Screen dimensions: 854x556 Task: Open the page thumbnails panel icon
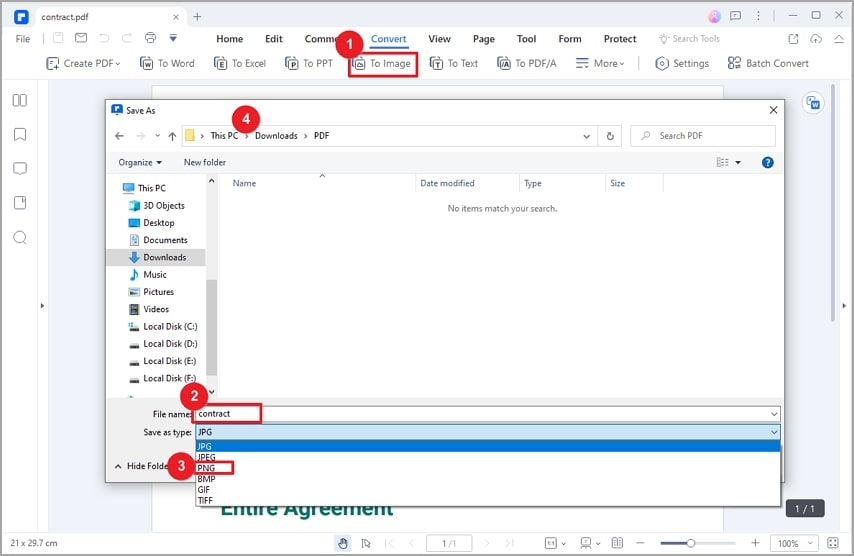pyautogui.click(x=20, y=100)
